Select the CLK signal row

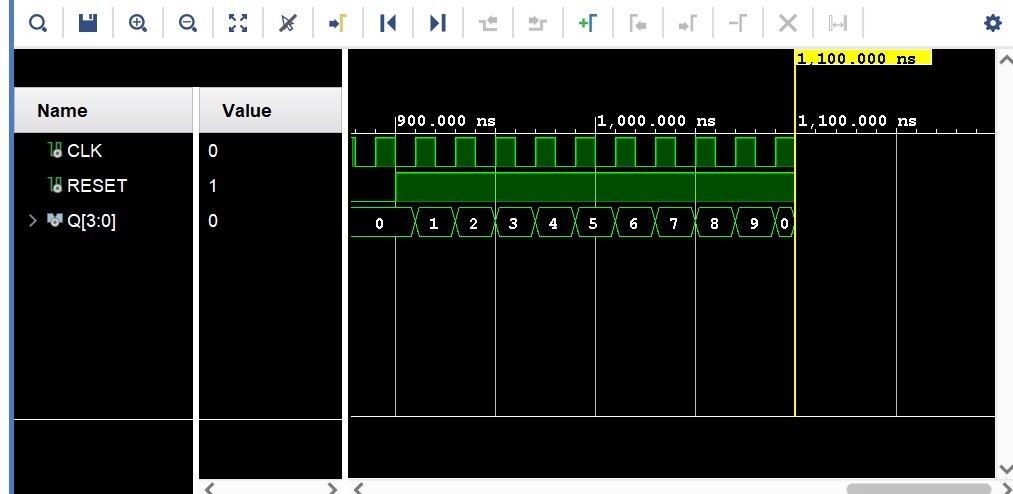pyautogui.click(x=84, y=151)
